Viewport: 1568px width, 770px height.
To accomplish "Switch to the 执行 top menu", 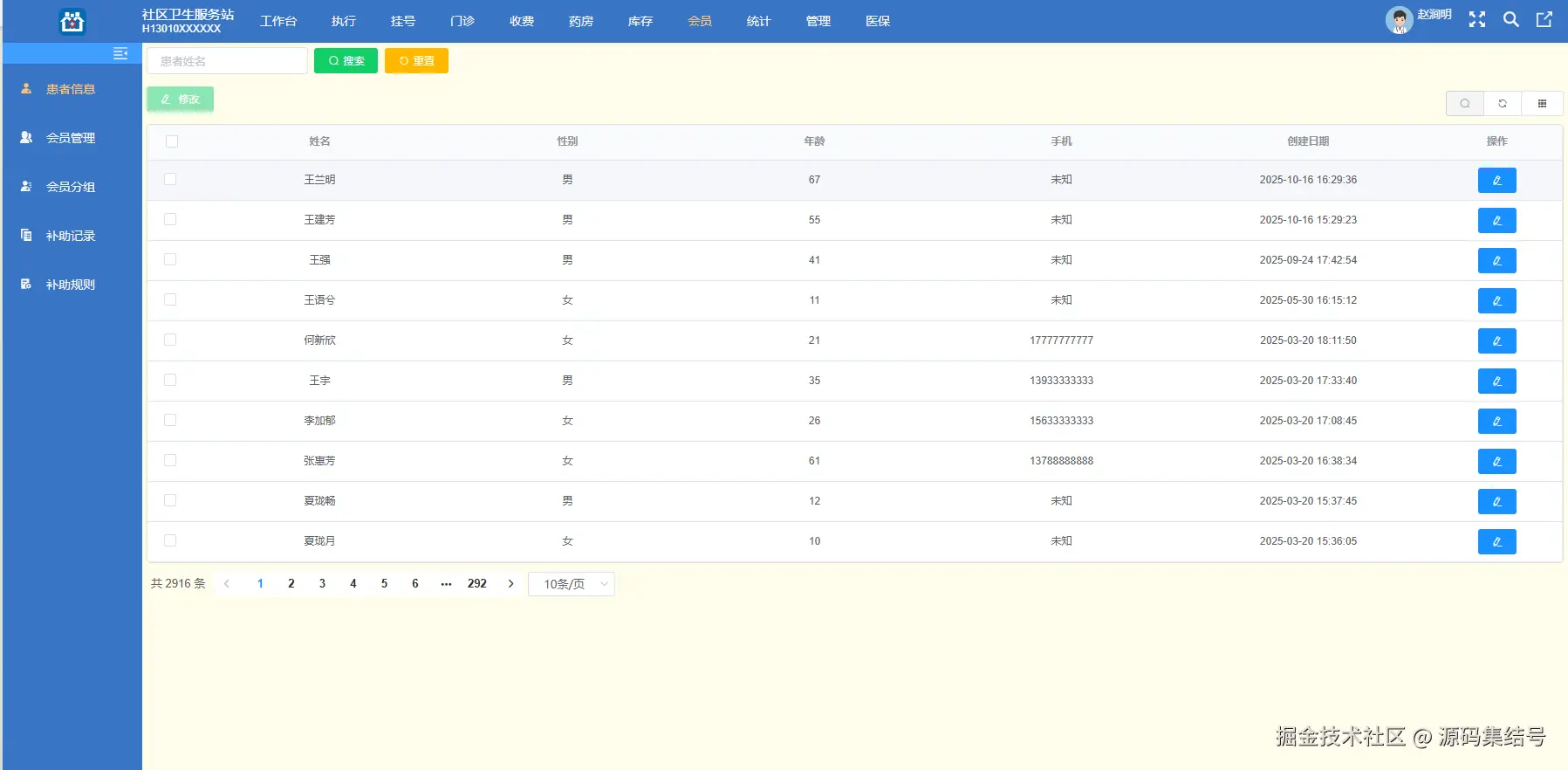I will (344, 21).
